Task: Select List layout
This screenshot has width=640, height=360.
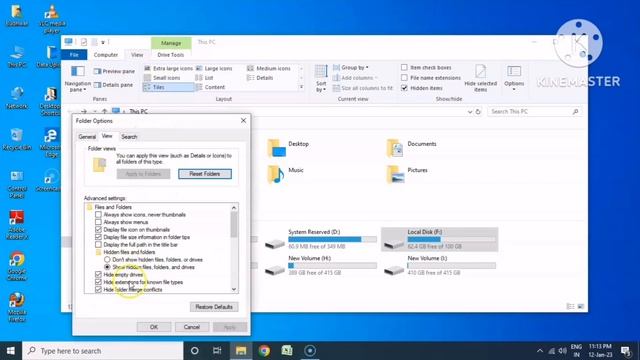Action: (x=204, y=78)
